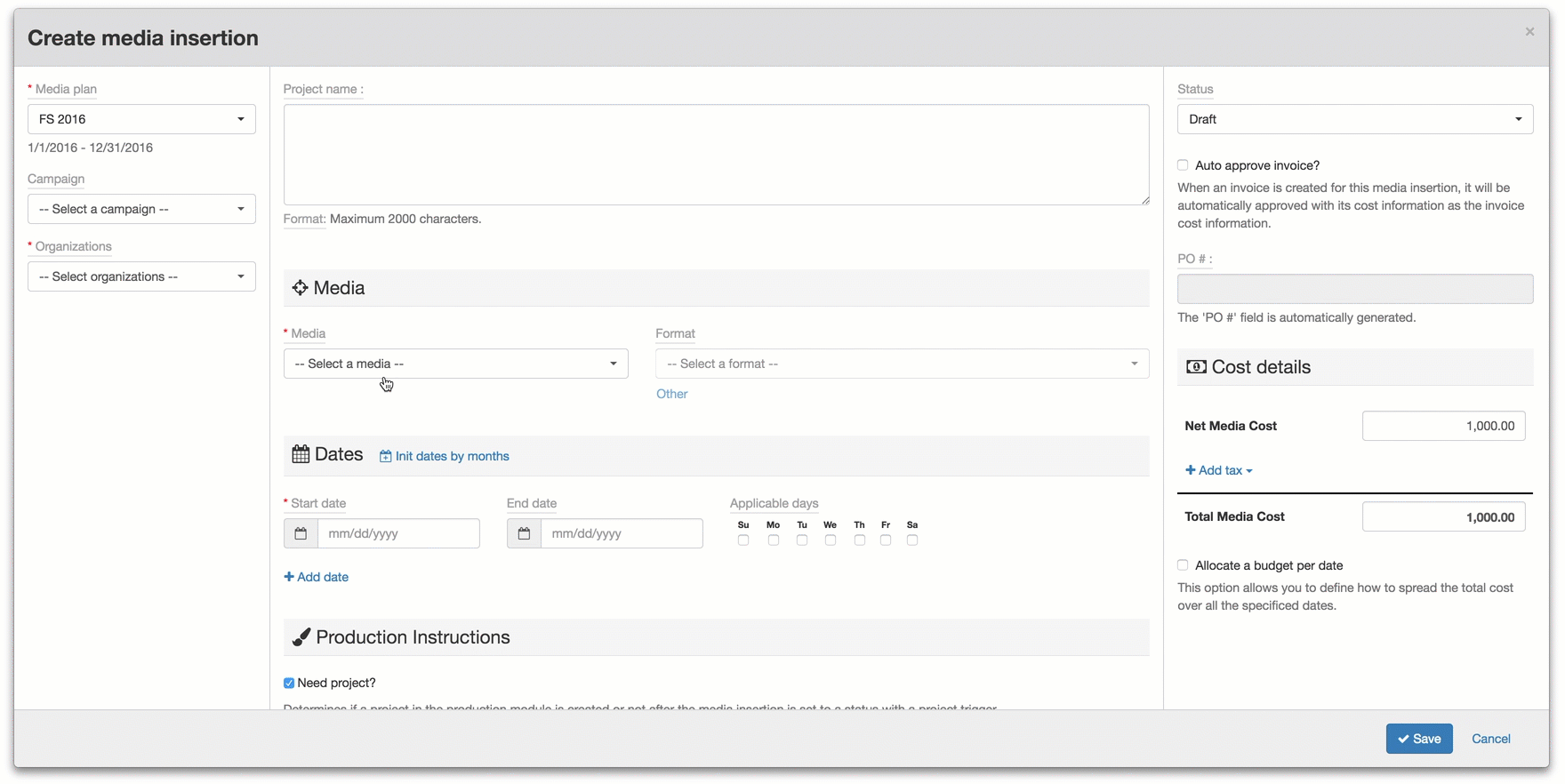Click into the Project name text area
The image size is (1565, 784).
click(716, 155)
